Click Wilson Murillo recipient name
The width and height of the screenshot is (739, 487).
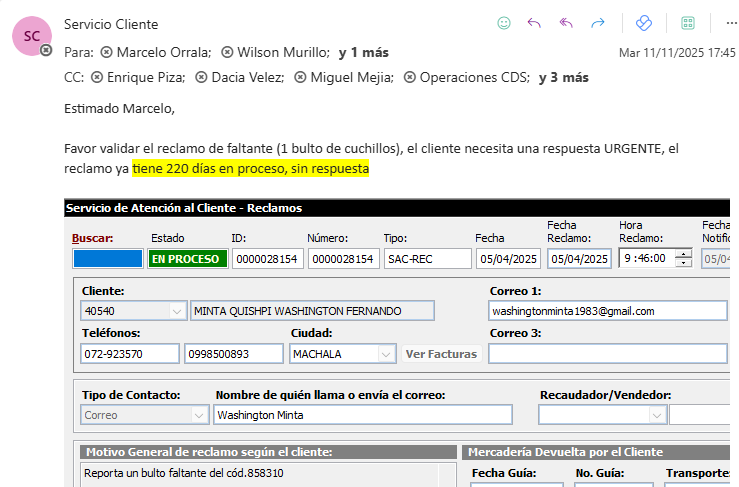click(x=284, y=52)
